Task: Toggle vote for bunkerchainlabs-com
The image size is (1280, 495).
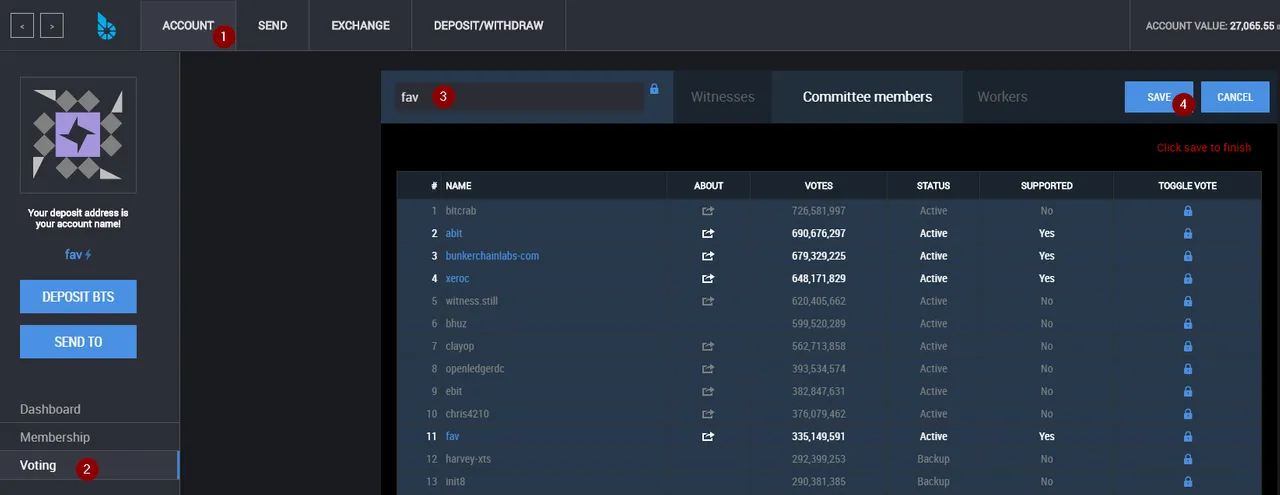Action: click(1188, 256)
